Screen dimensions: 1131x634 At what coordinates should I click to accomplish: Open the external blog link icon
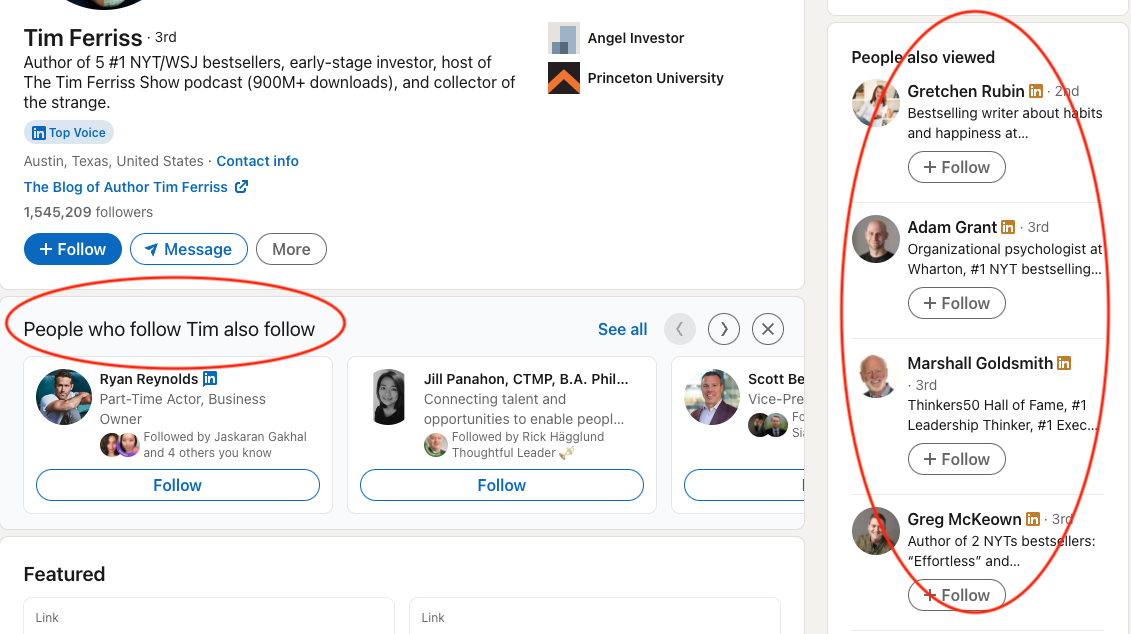tap(241, 187)
